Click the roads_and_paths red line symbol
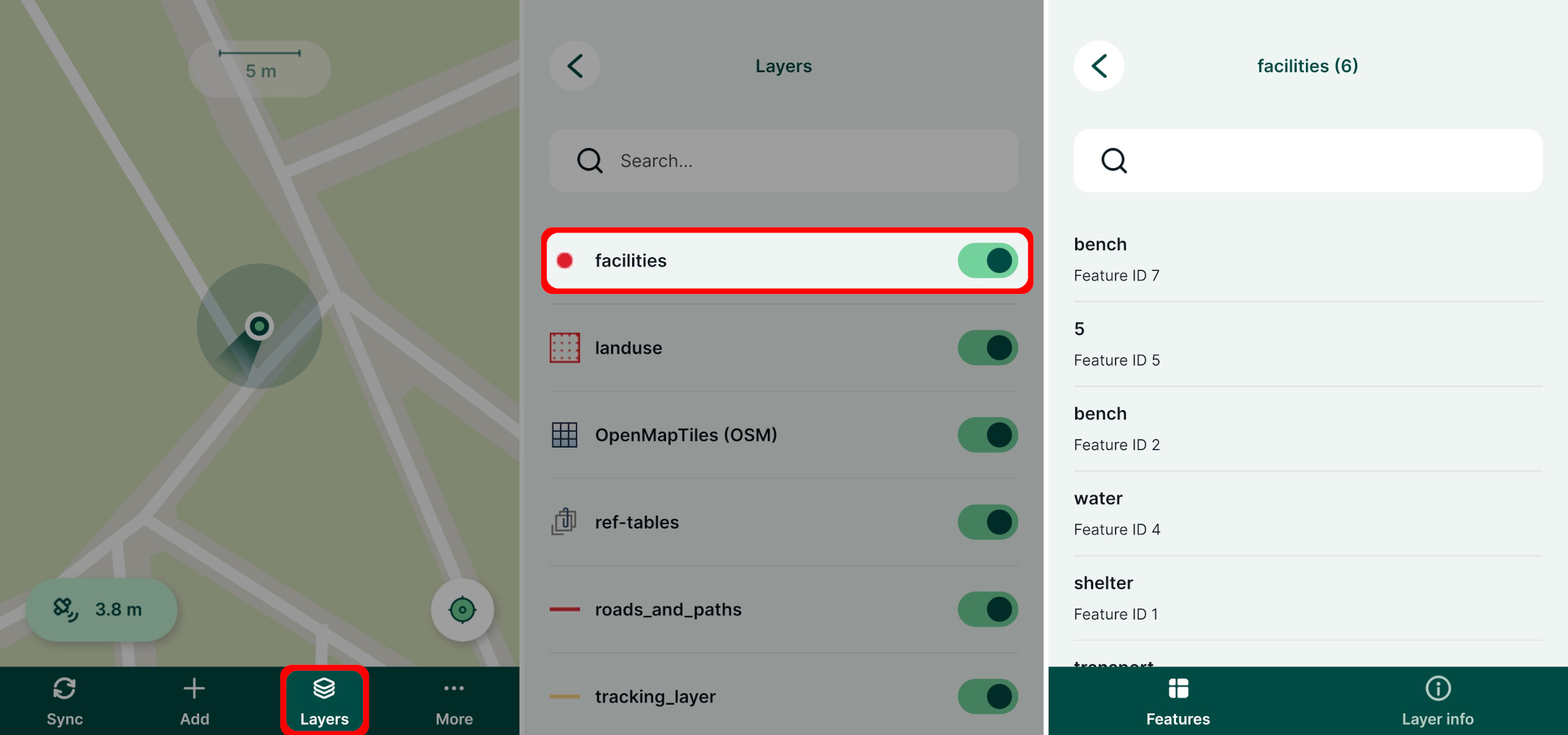This screenshot has height=735, width=1568. (x=565, y=609)
